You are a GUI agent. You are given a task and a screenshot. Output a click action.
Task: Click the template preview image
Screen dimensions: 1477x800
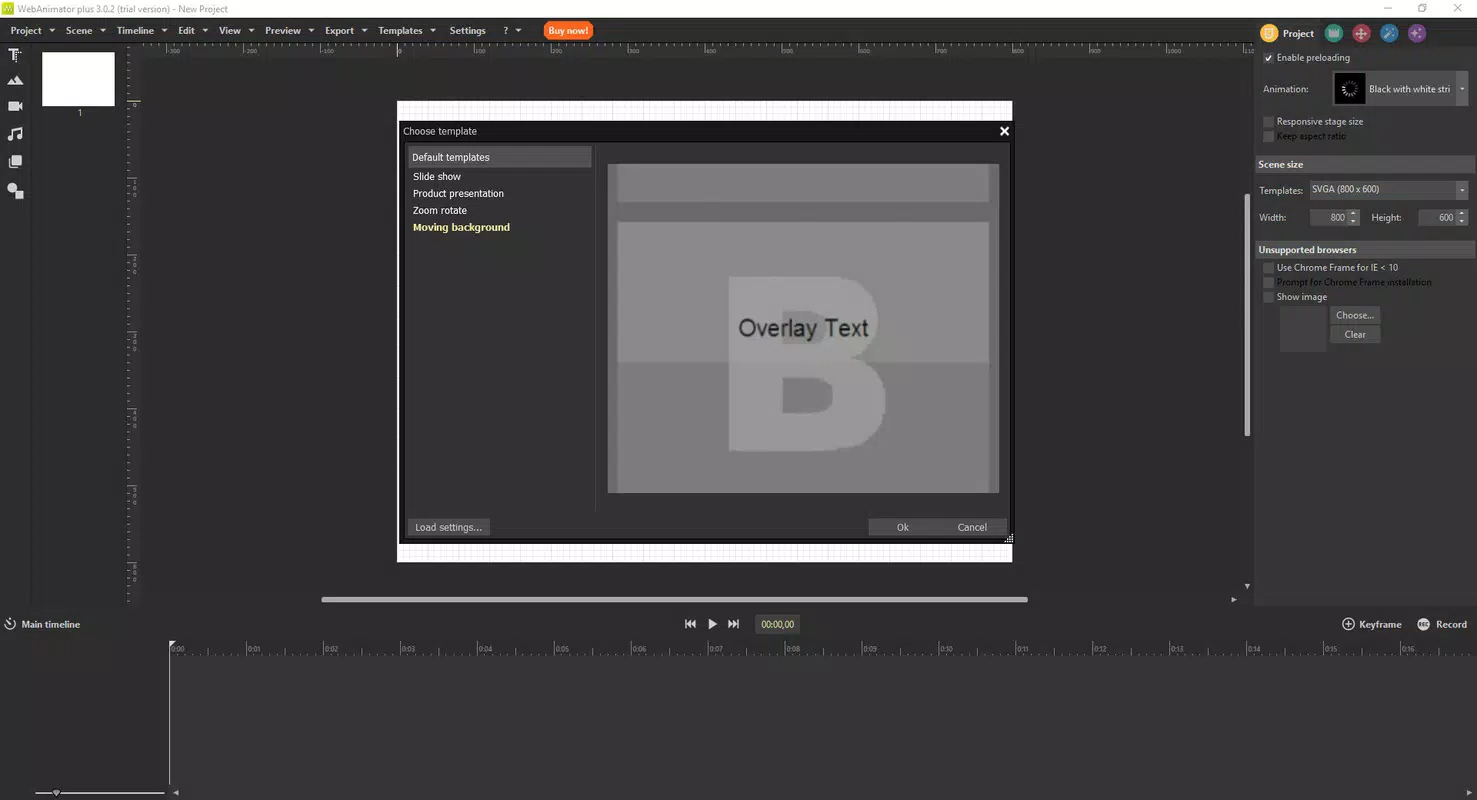(x=803, y=328)
